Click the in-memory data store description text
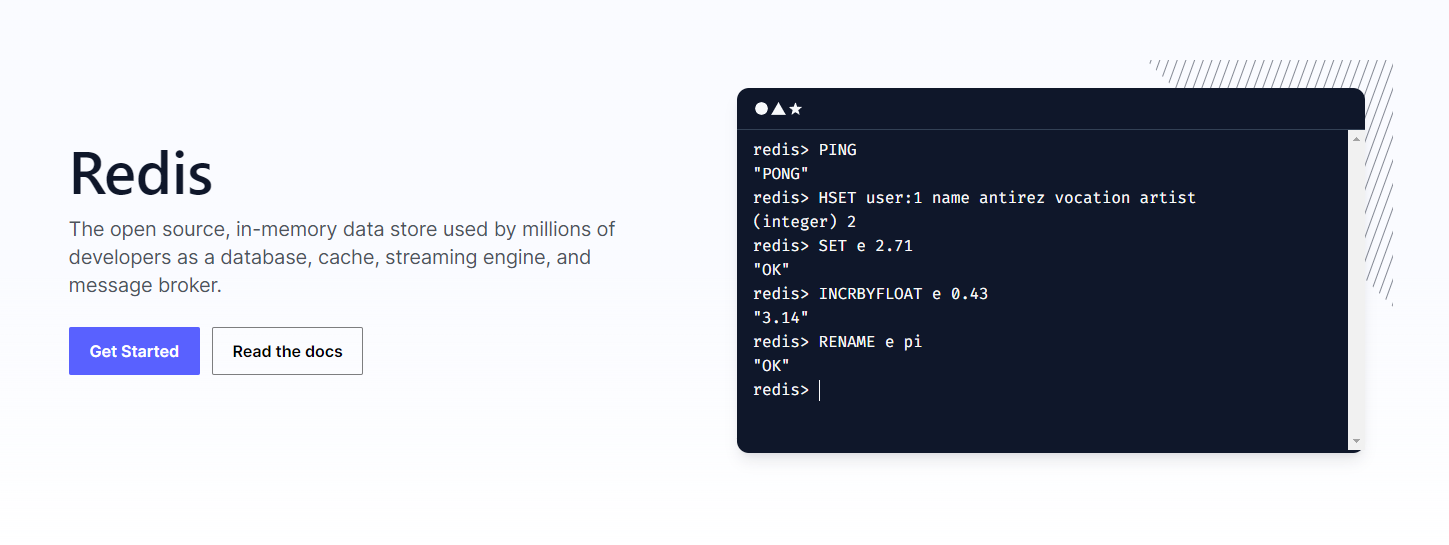 pos(342,257)
